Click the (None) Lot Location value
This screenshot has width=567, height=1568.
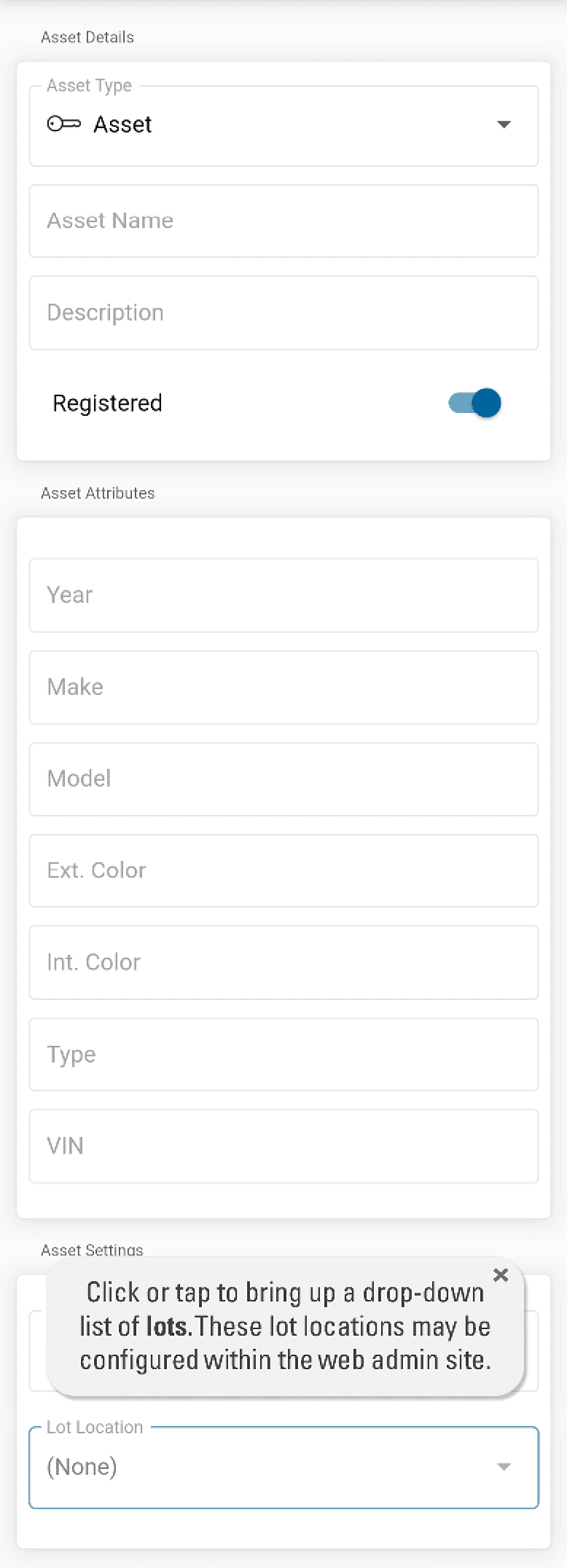pos(82,1467)
